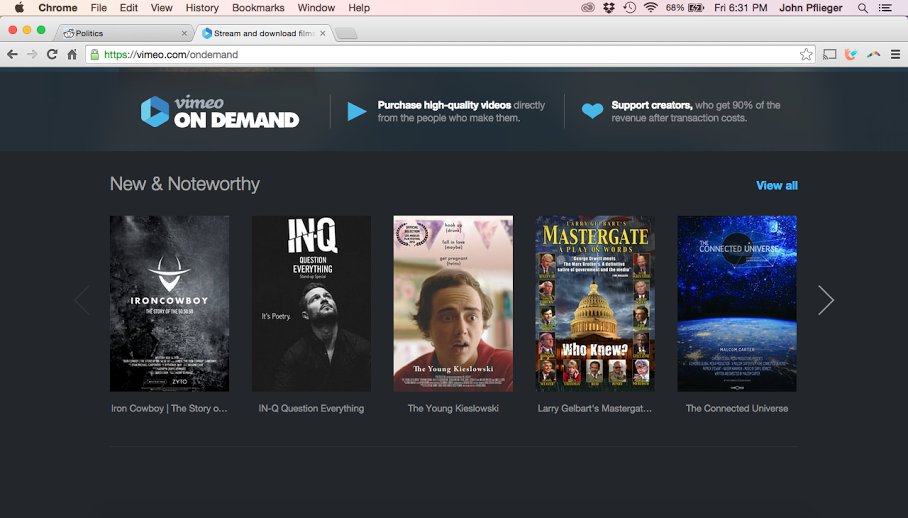The height and width of the screenshot is (518, 908).
Task: Click Purchase high-quality videos text
Action: 444,105
